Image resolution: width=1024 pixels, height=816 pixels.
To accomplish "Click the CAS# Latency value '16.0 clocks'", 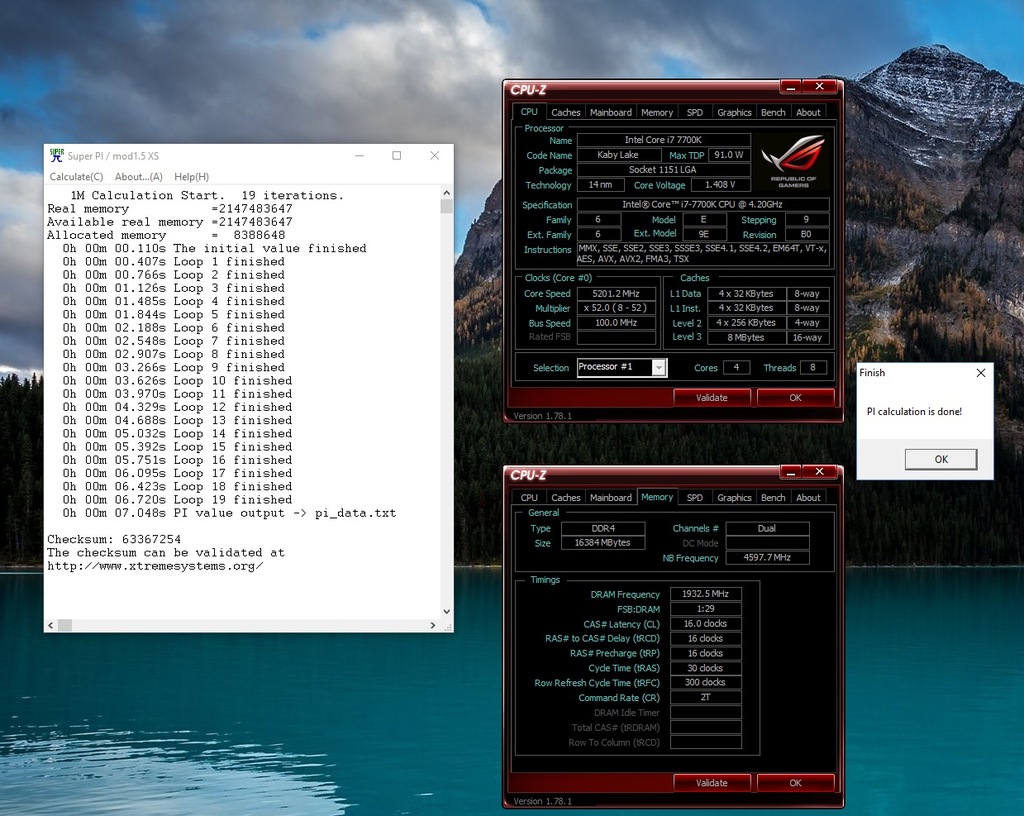I will tap(705, 623).
